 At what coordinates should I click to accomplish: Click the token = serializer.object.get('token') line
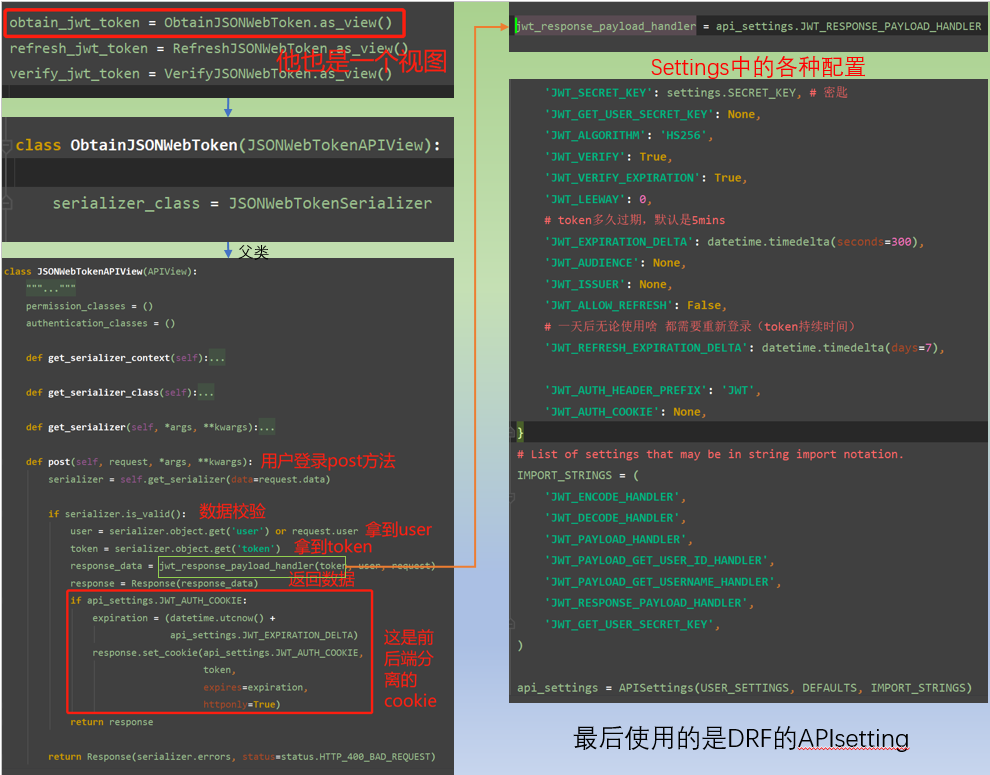click(175, 549)
